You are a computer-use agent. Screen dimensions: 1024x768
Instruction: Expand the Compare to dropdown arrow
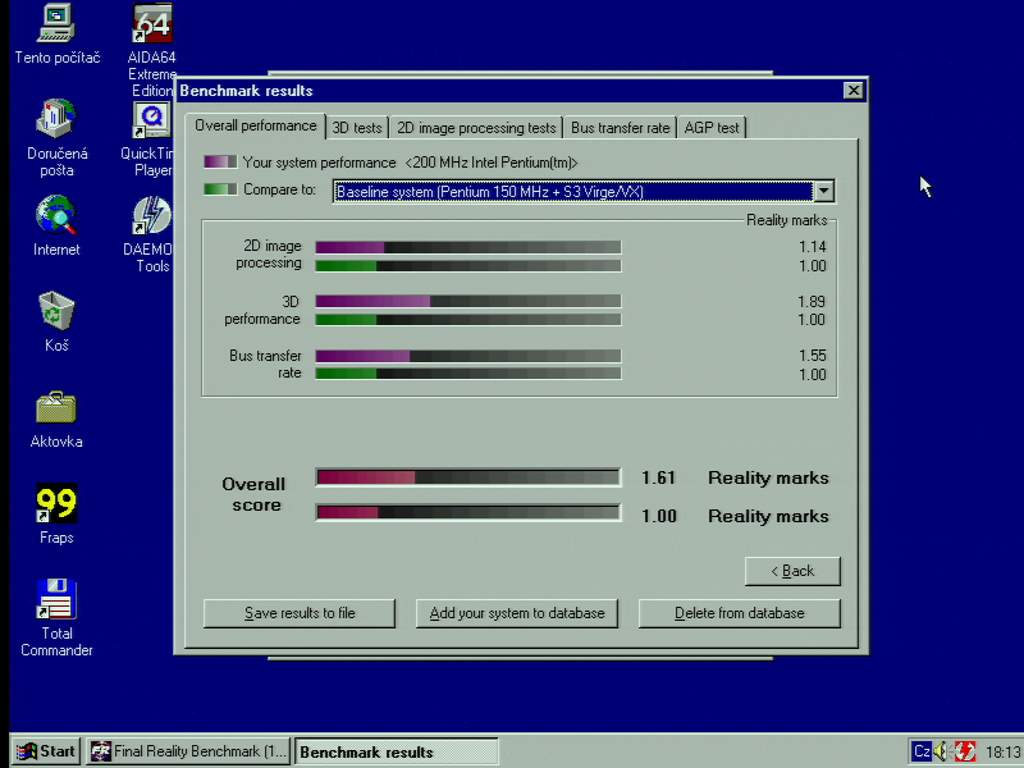click(x=824, y=191)
